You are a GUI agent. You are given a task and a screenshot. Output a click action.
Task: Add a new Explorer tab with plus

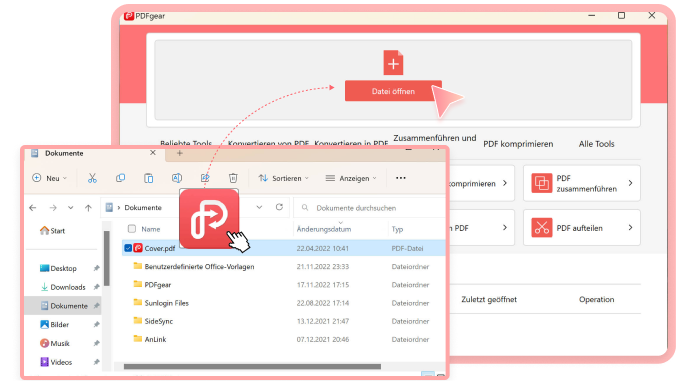[179, 153]
